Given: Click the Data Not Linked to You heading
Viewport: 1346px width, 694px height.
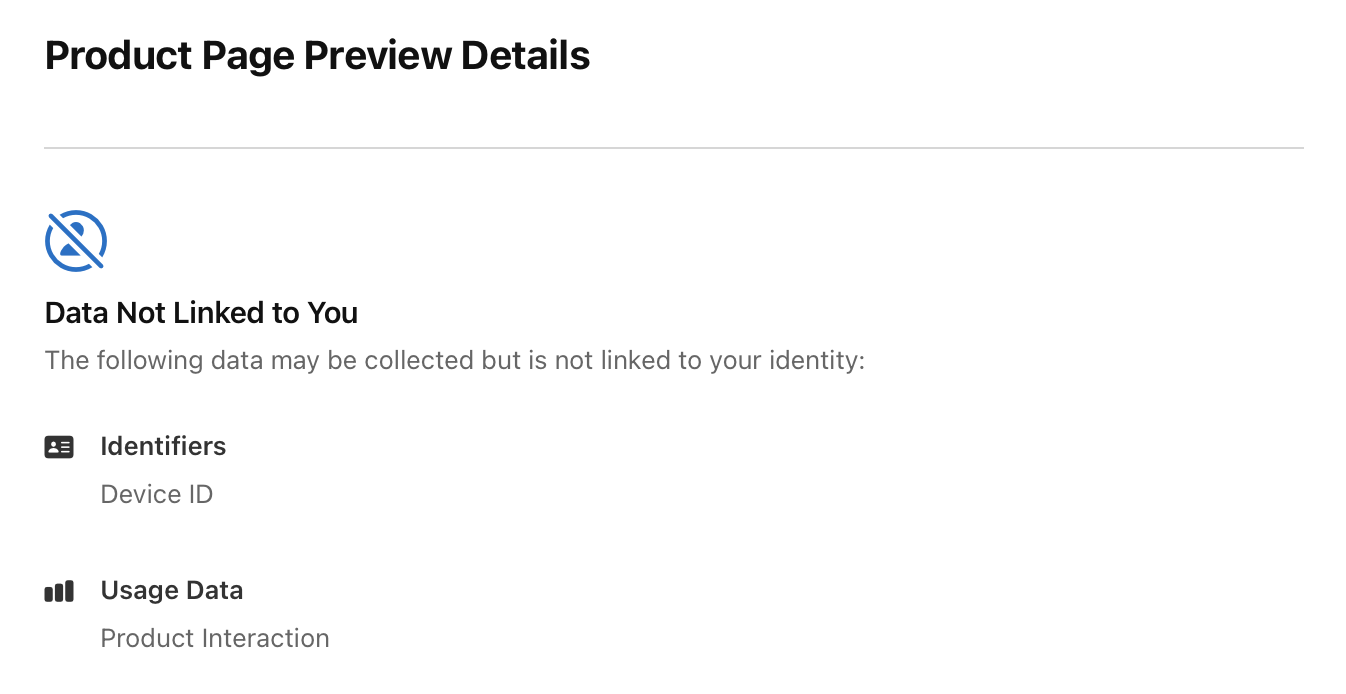Looking at the screenshot, I should click(x=201, y=313).
